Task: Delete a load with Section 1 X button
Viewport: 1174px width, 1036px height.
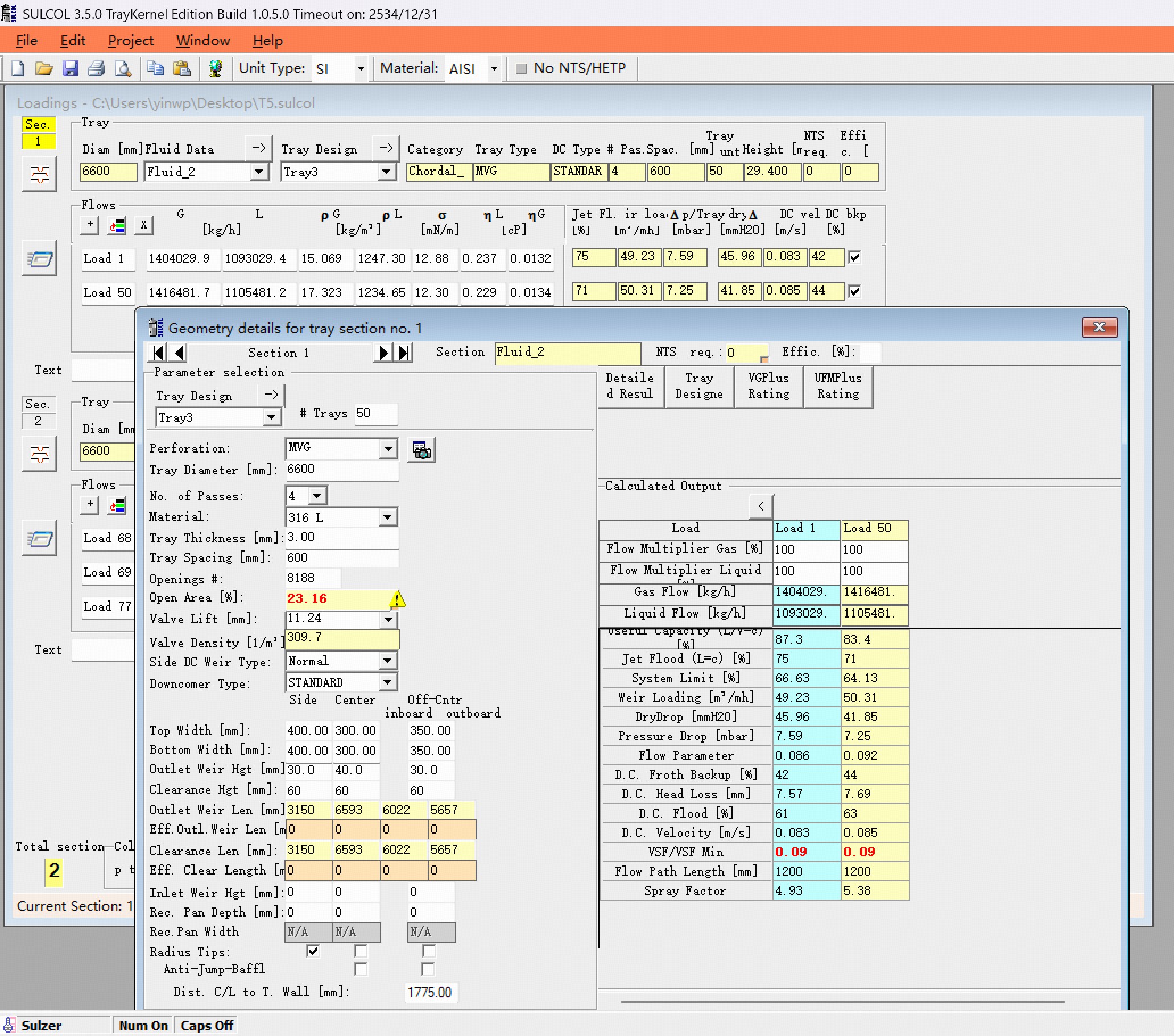Action: [143, 225]
